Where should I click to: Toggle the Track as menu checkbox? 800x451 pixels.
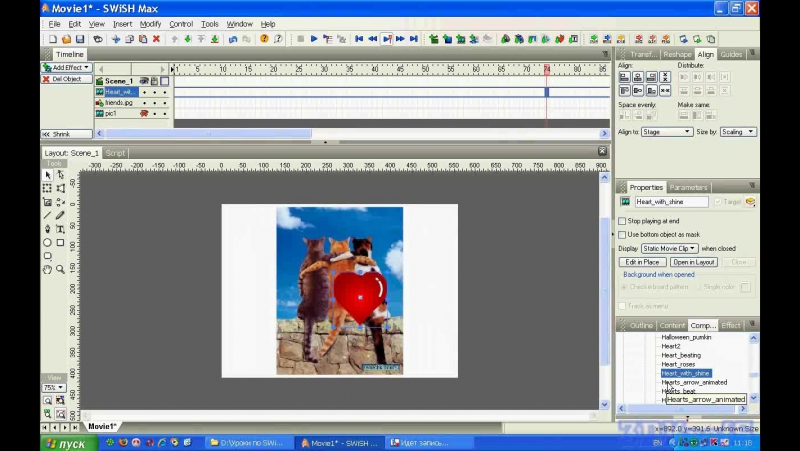(x=622, y=306)
